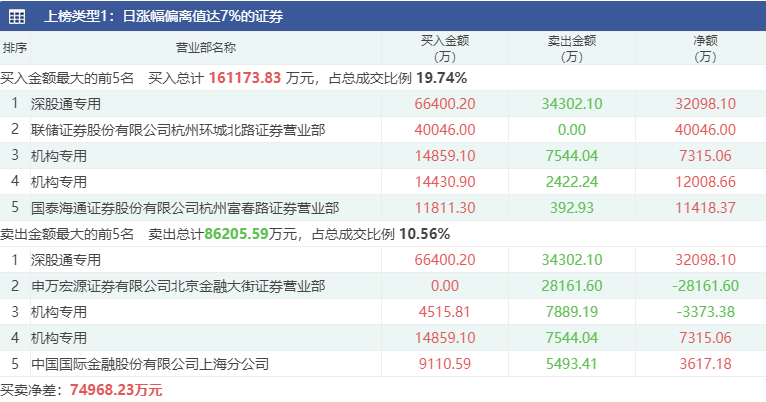Select net amount 3617.18

705,364
